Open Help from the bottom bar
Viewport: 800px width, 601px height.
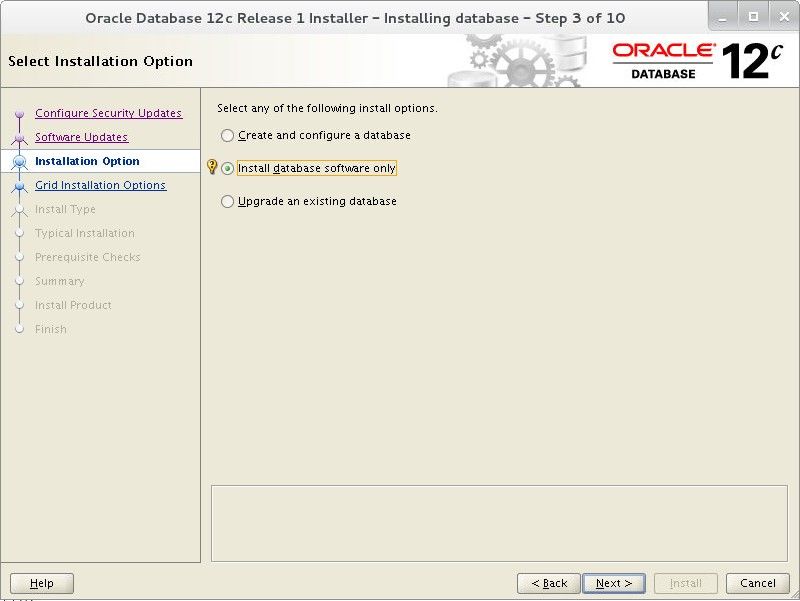pos(42,583)
